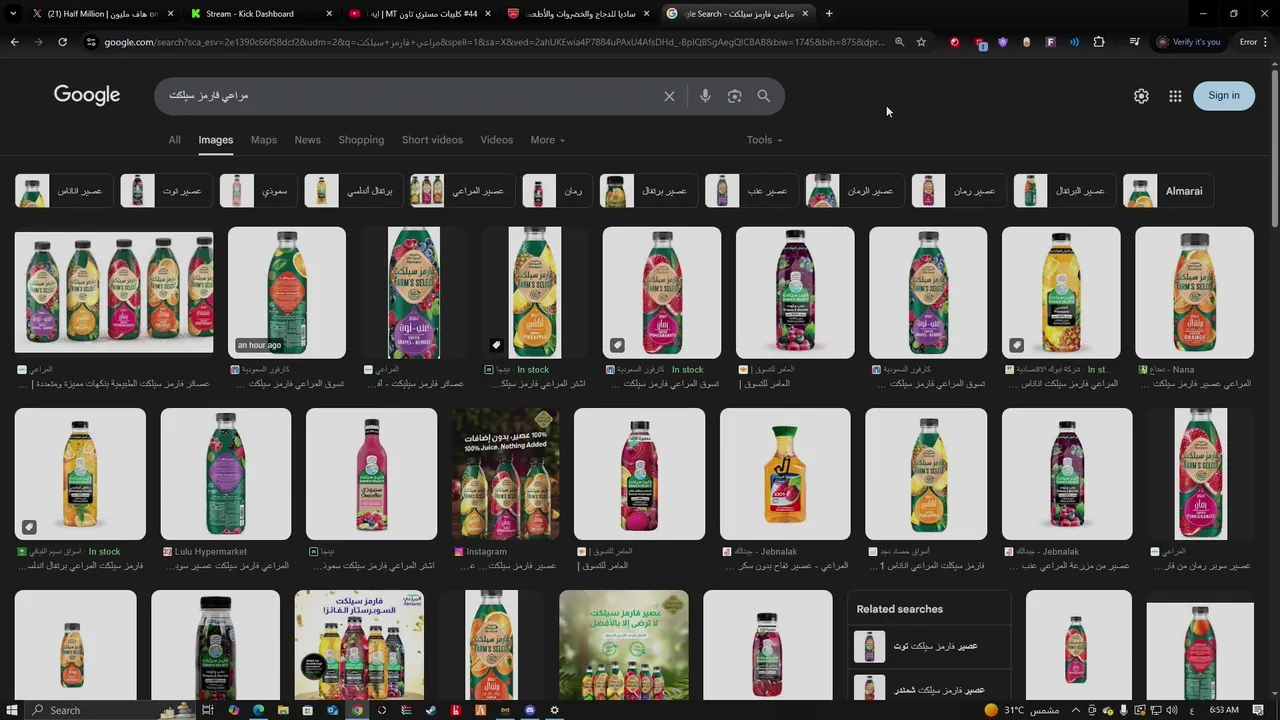The height and width of the screenshot is (720, 1280).
Task: Open Google quick settings gear icon
Action: point(1141,96)
